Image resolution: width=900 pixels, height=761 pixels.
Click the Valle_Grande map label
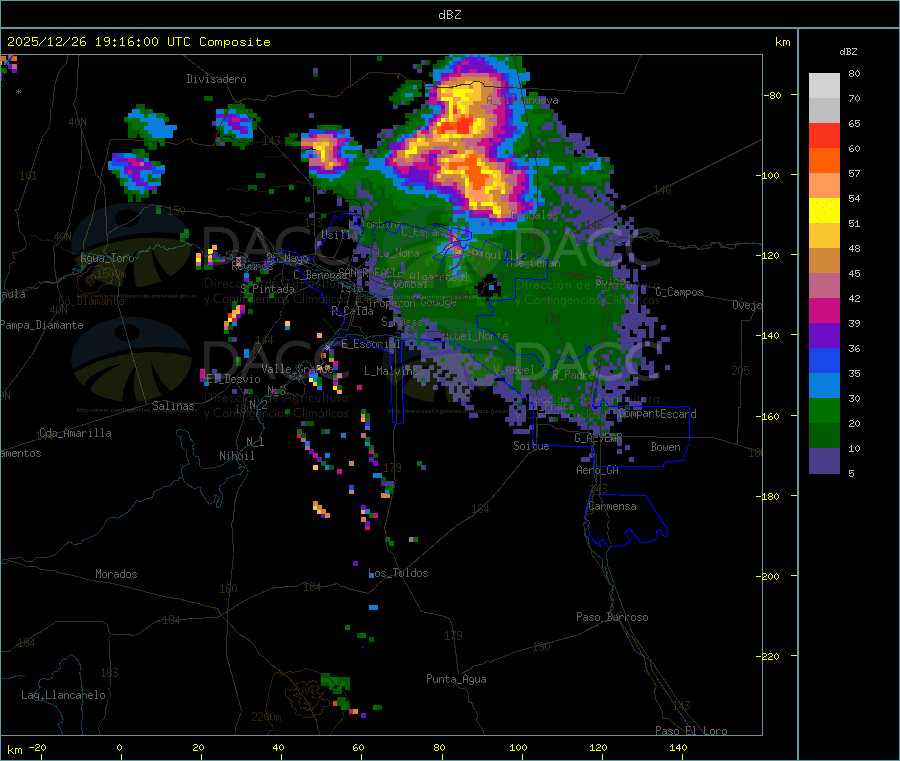point(297,369)
